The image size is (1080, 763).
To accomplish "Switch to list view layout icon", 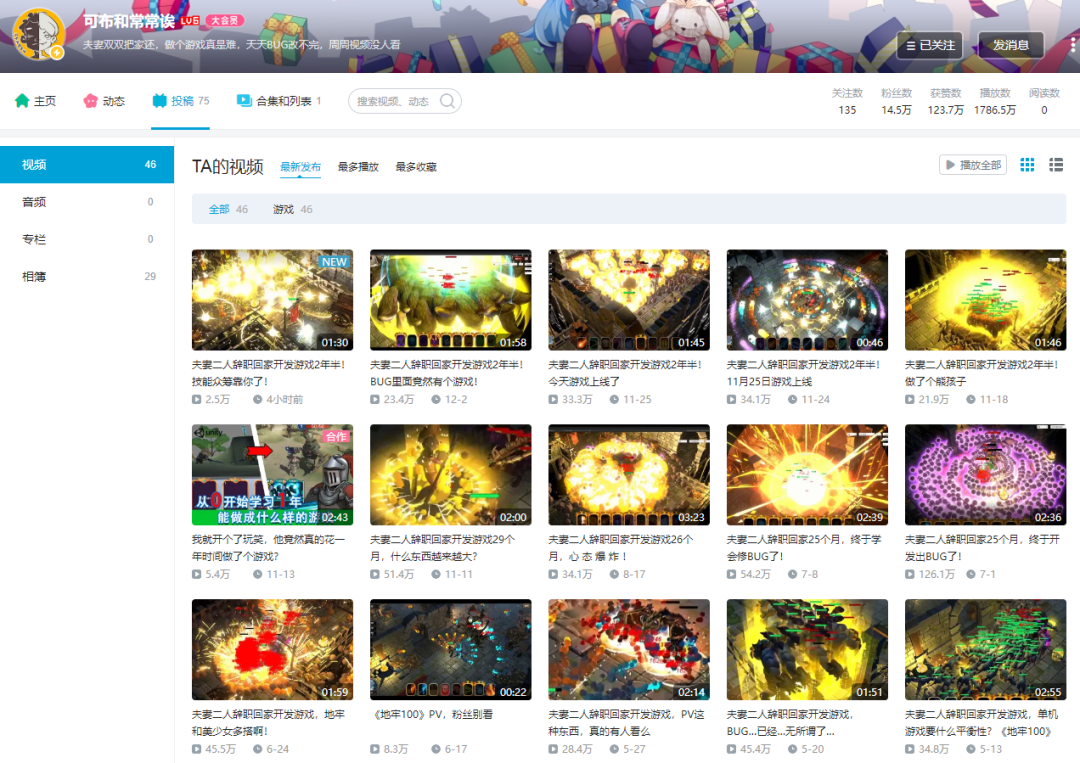I will point(1056,165).
